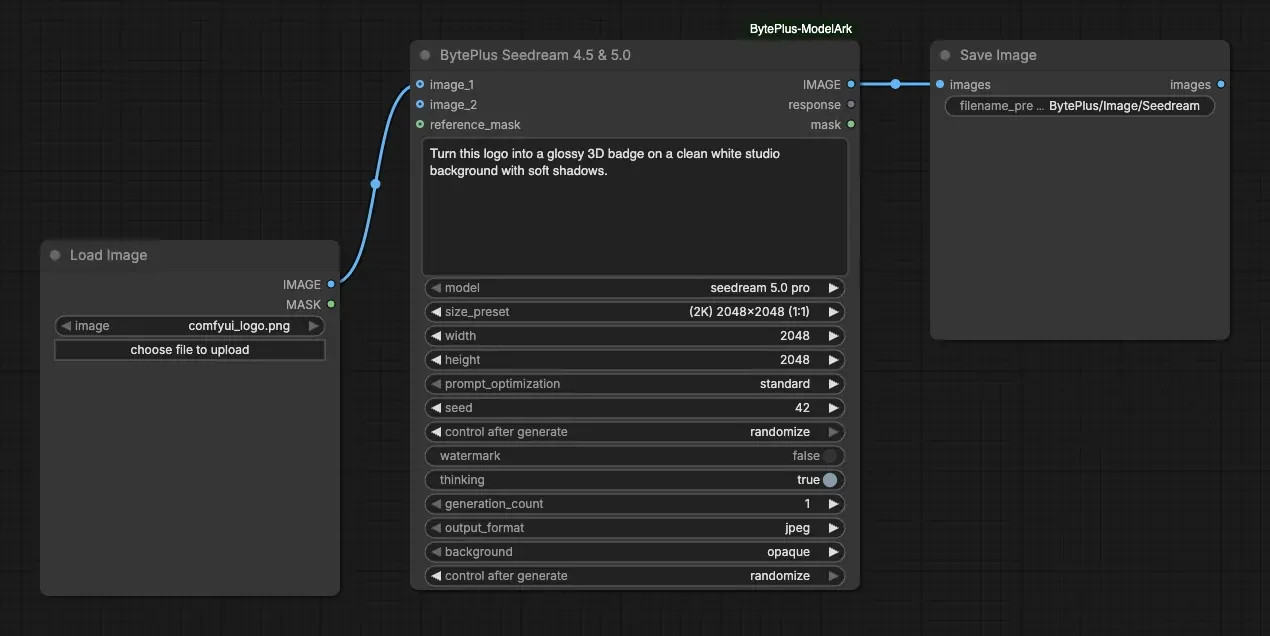Click the height value 2048
The width and height of the screenshot is (1270, 636).
(795, 360)
